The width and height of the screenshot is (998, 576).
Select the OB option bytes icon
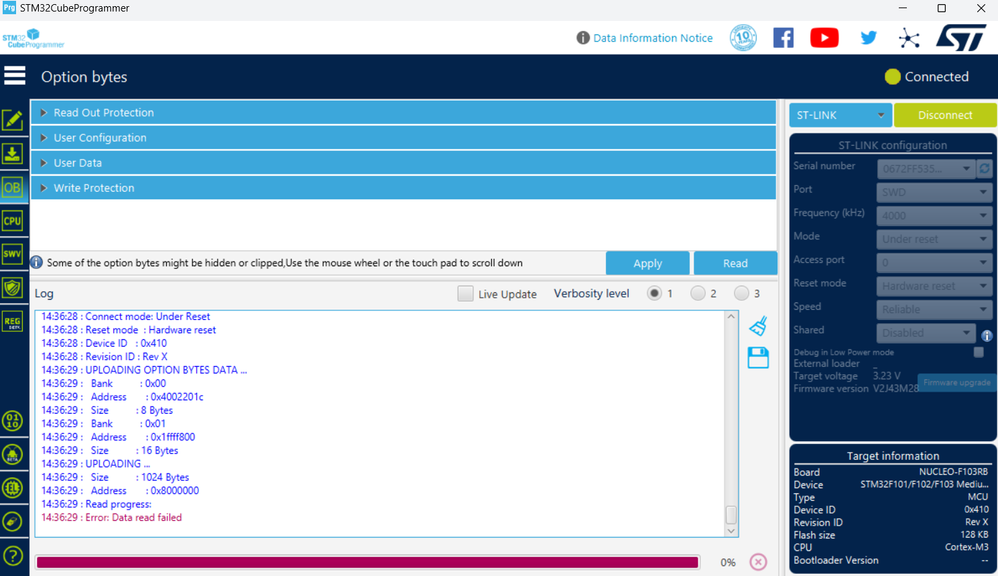[12, 187]
